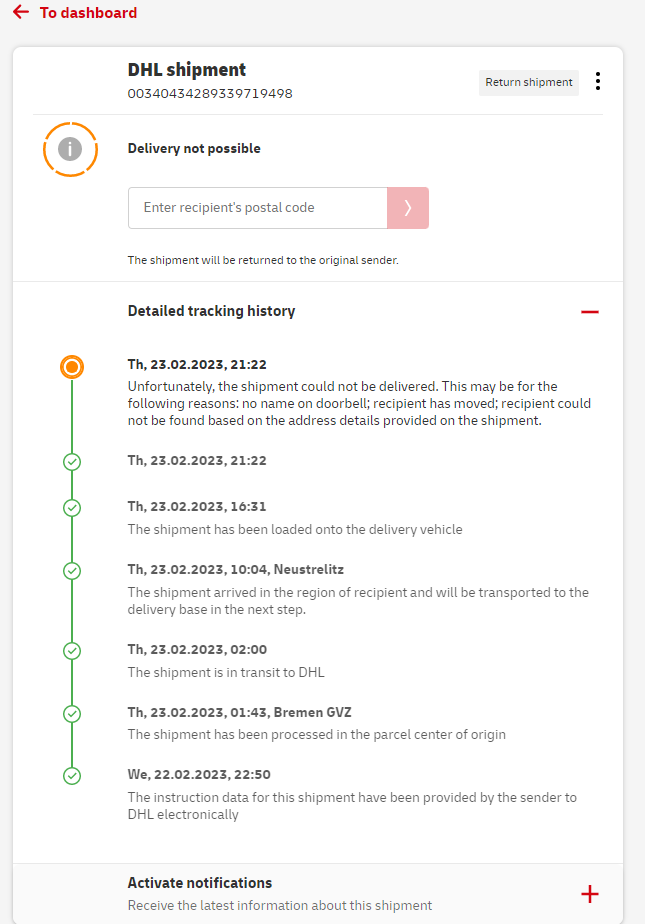645x924 pixels.
Task: Expand Activate notifications with plus icon
Action: [x=590, y=893]
